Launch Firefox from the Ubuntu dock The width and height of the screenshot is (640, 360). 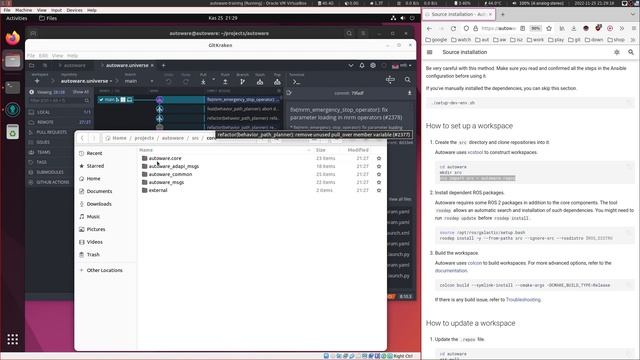(x=13, y=38)
